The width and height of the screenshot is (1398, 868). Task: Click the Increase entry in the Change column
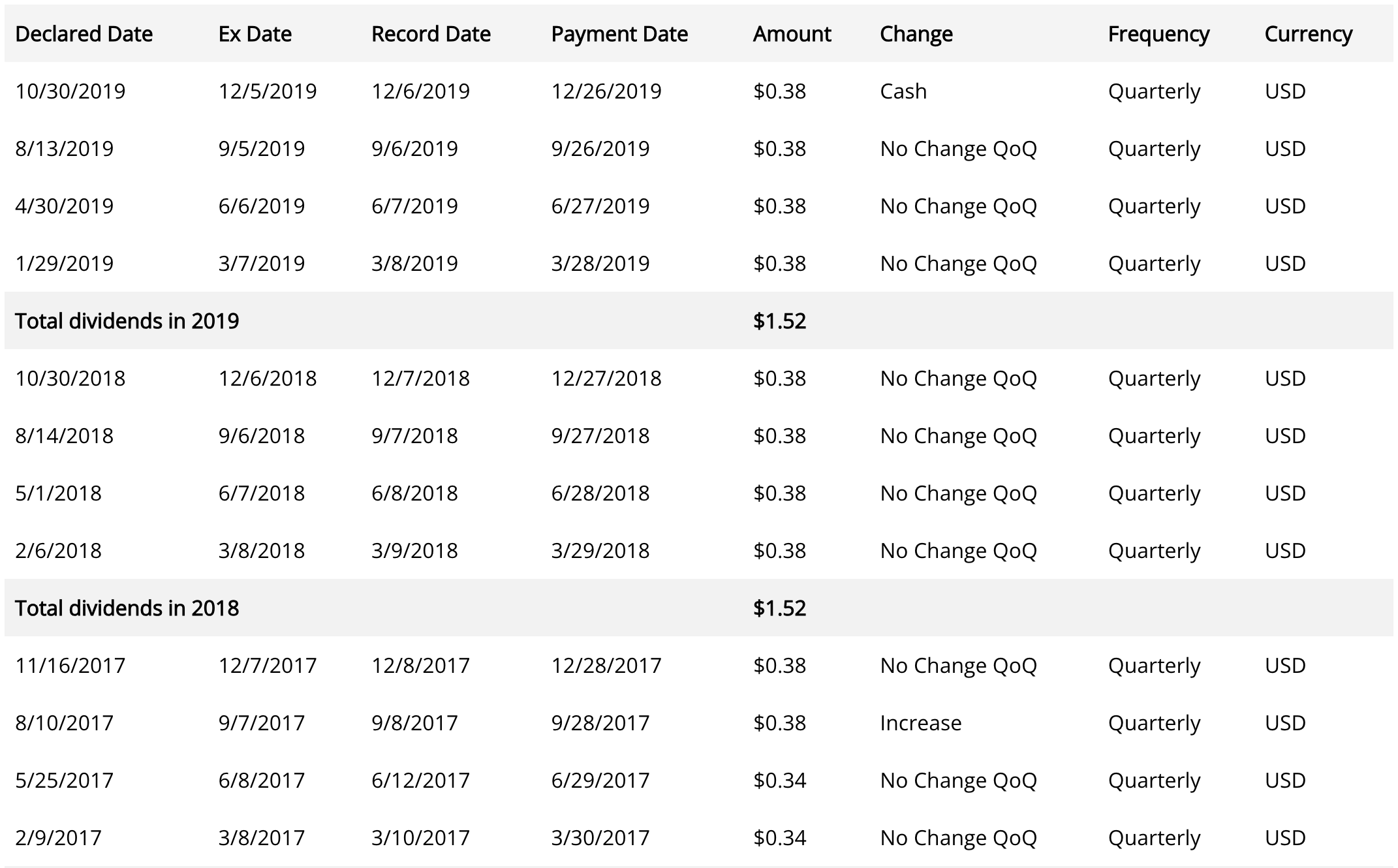920,723
